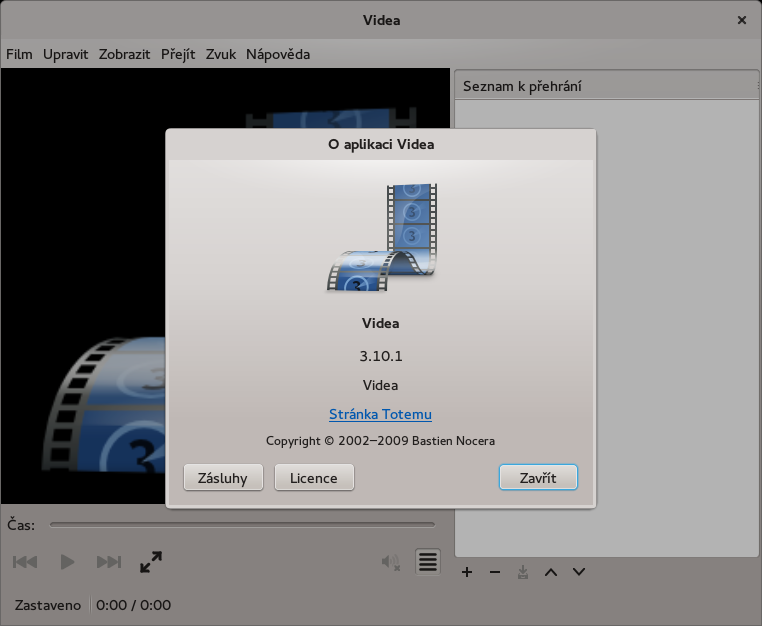Click the previous chapter/movie icon
Viewport: 762px width, 626px height.
[x=25, y=562]
